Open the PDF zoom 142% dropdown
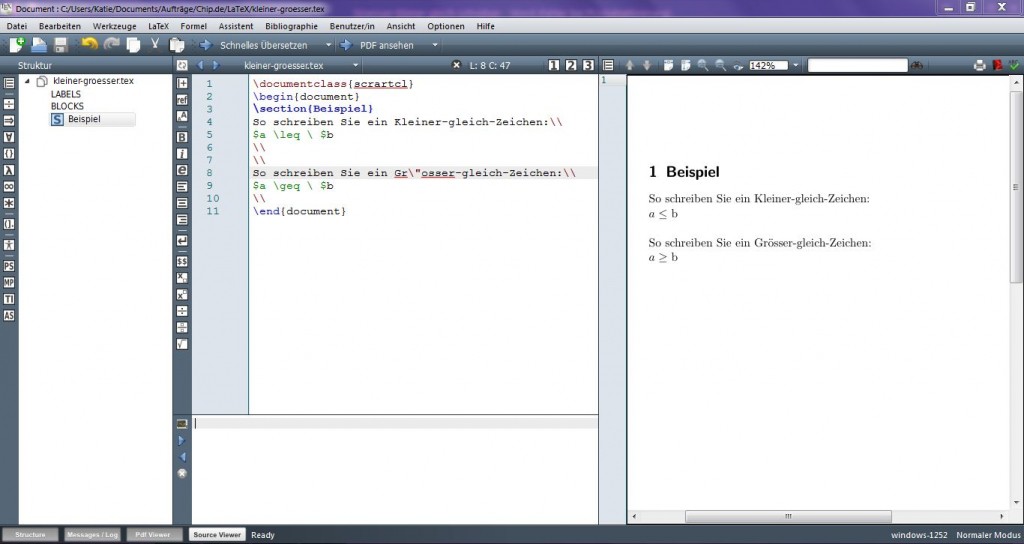Viewport: 1024px width, 544px height. [796, 65]
